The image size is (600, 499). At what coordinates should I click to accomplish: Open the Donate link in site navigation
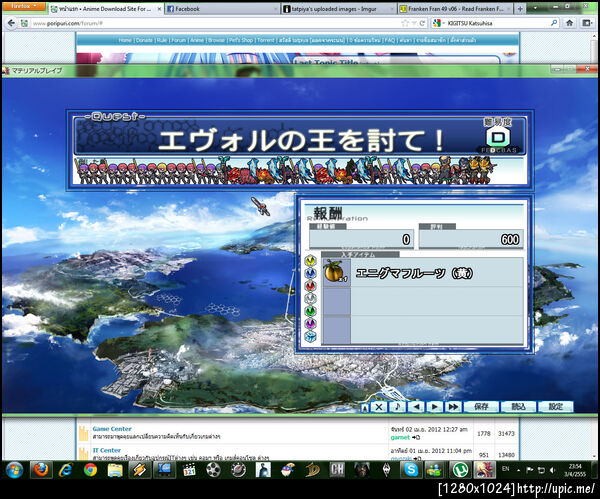click(x=144, y=40)
